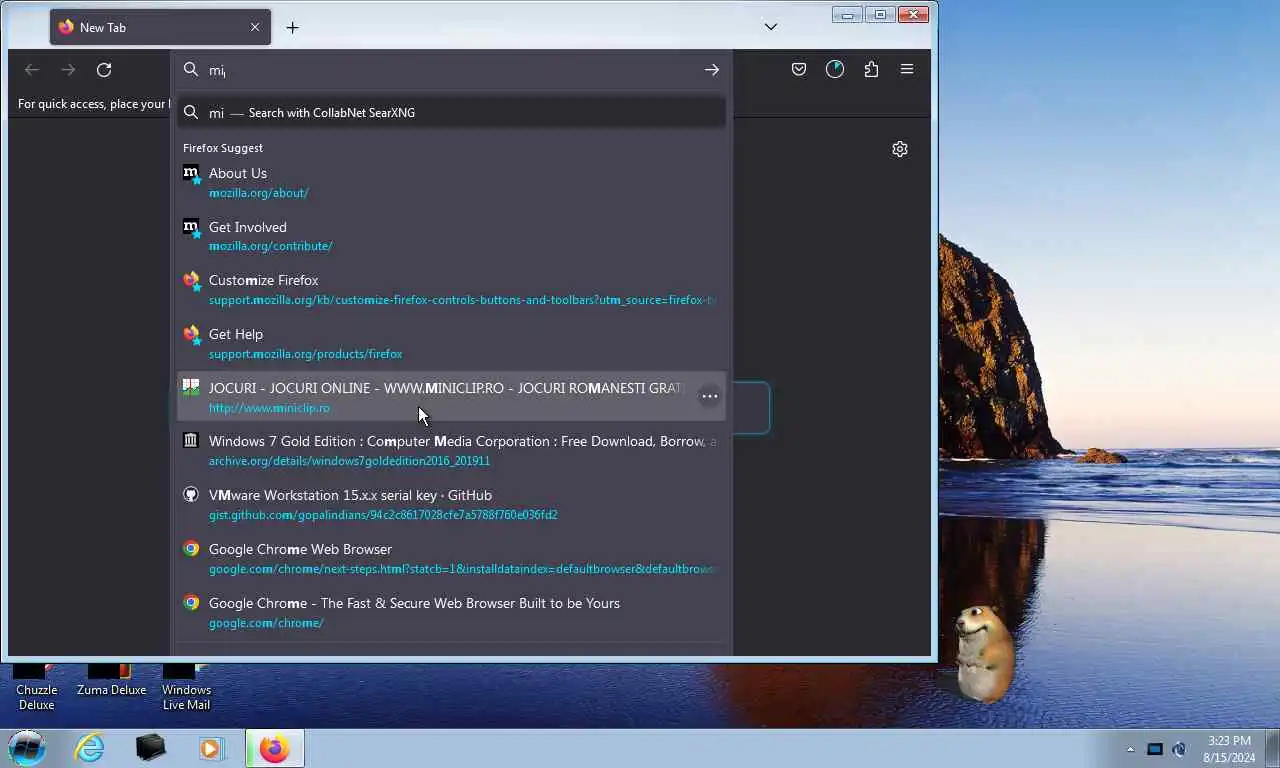Image resolution: width=1280 pixels, height=768 pixels.
Task: Open the Chuzzle Deluxe desktop shortcut
Action: click(37, 687)
